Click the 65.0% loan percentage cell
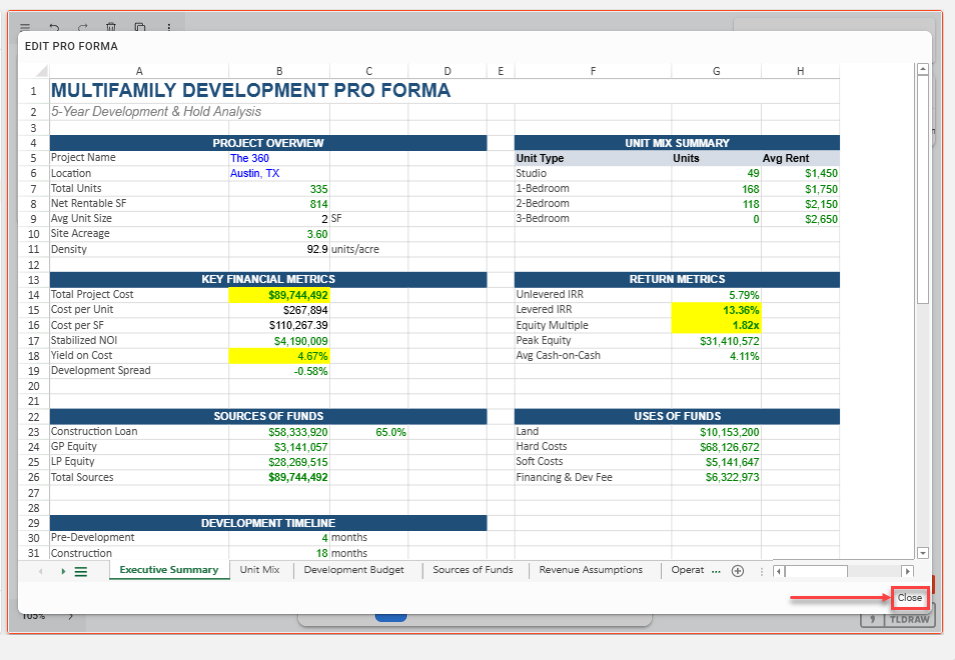Image resolution: width=955 pixels, height=660 pixels. (369, 432)
